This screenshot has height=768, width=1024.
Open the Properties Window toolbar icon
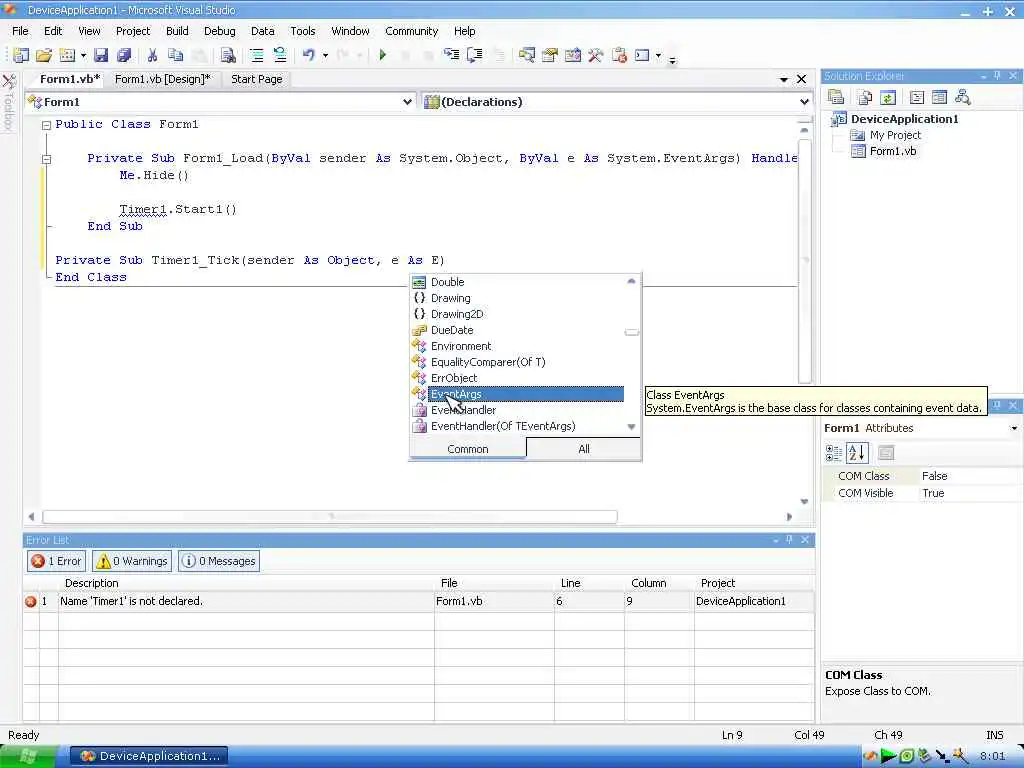550,56
